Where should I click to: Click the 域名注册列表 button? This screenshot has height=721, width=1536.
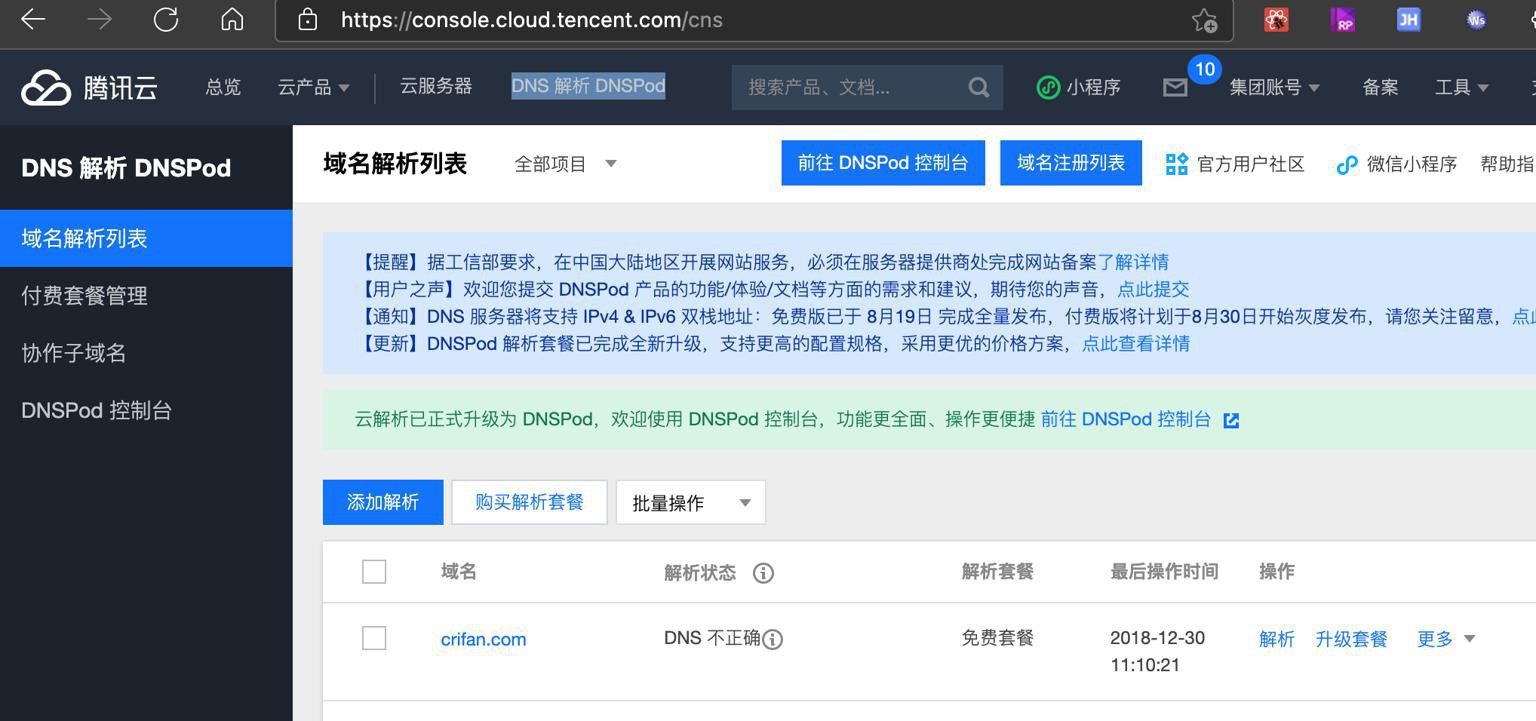coord(1071,163)
